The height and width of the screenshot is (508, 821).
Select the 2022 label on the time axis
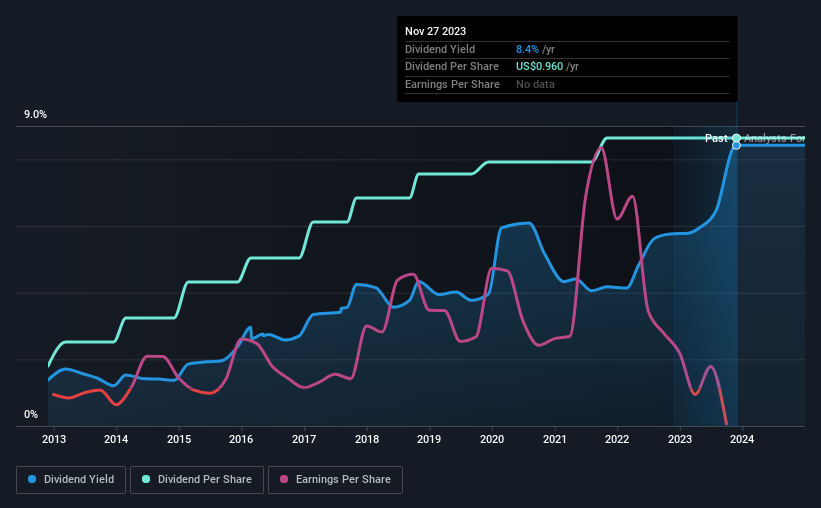pos(617,439)
